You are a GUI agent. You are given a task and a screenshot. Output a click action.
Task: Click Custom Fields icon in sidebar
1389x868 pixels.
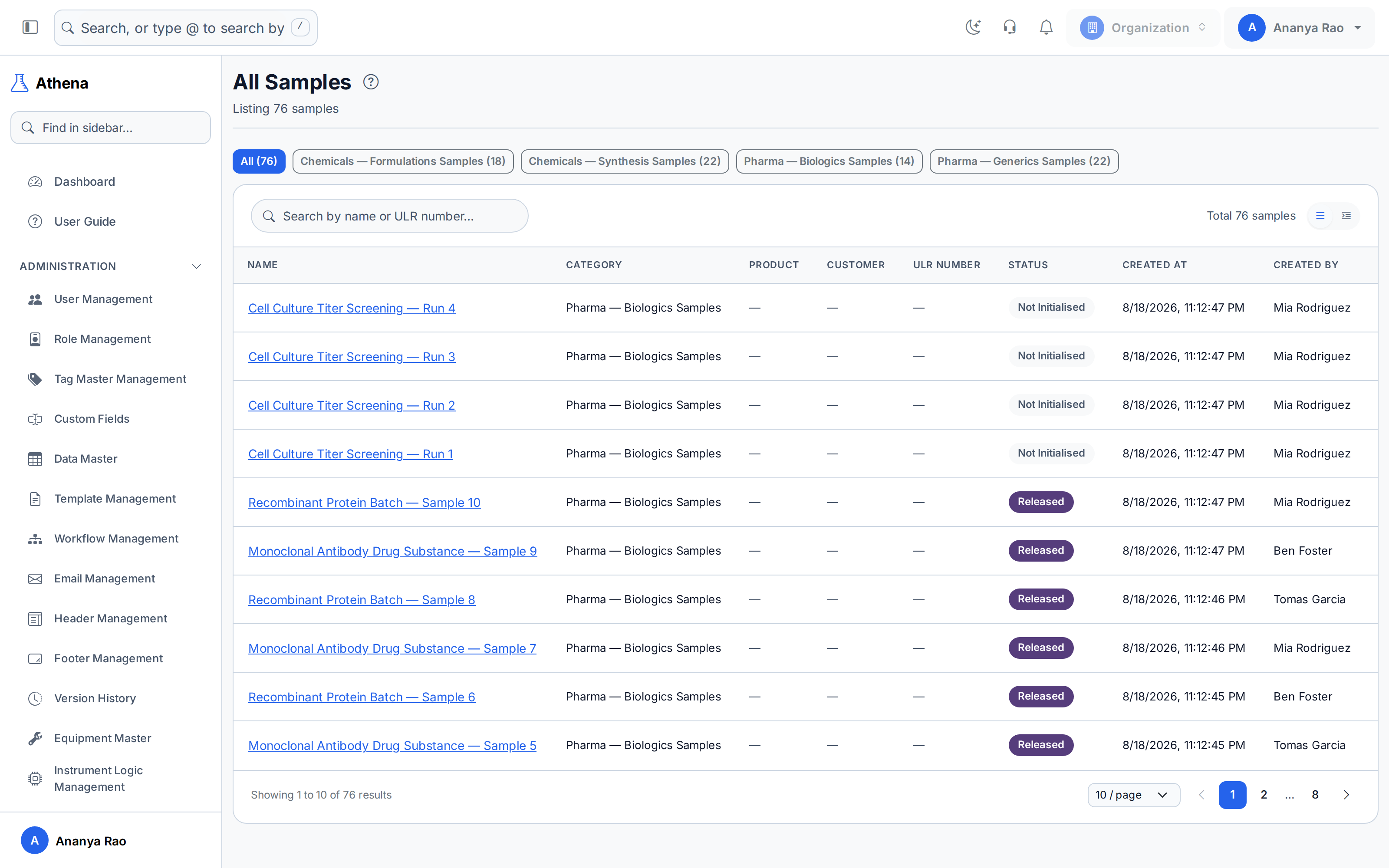pos(35,419)
